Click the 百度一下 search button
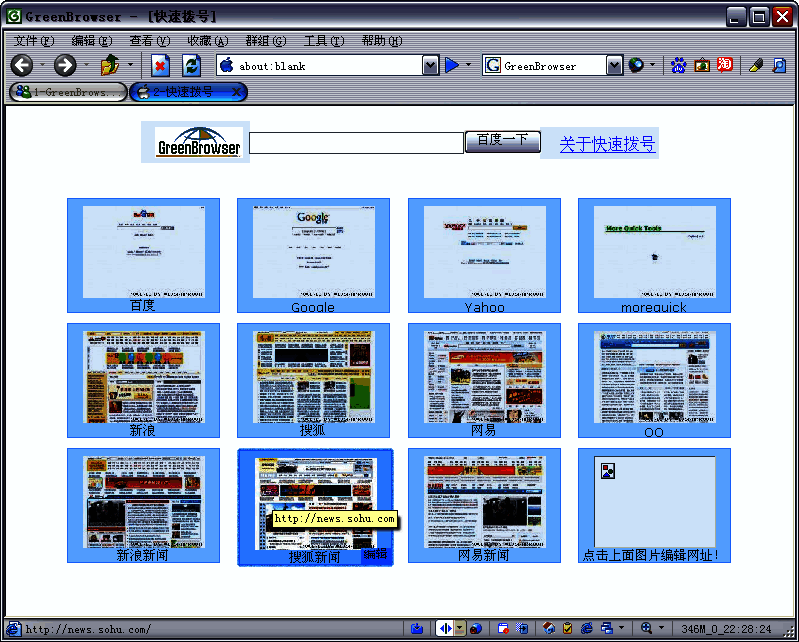Screen dimensions: 799x642 (x=502, y=142)
